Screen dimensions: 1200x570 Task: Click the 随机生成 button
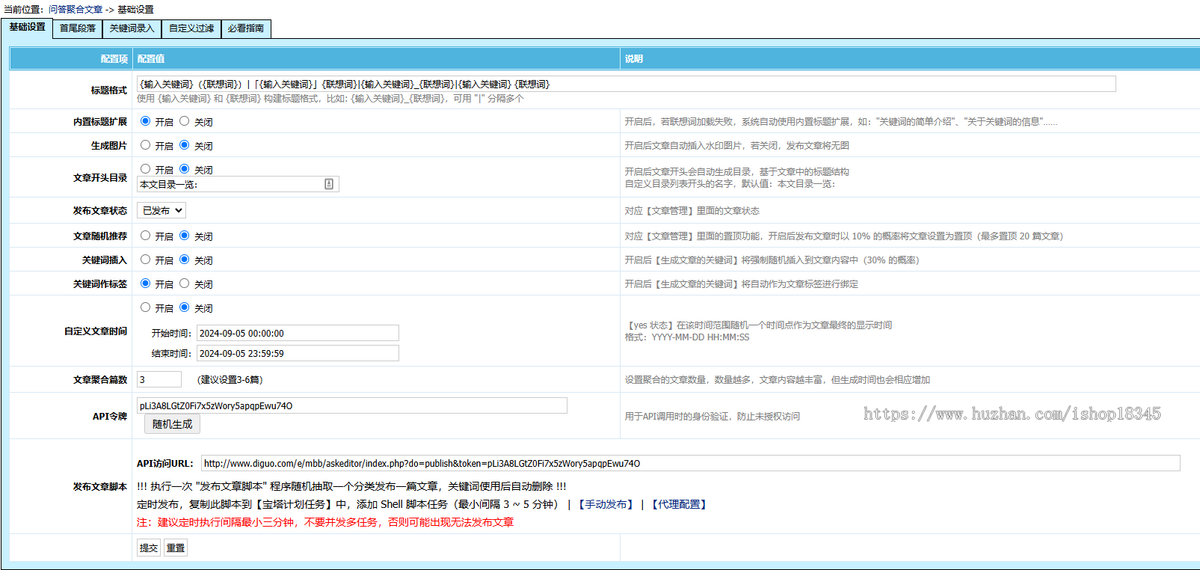[x=174, y=424]
